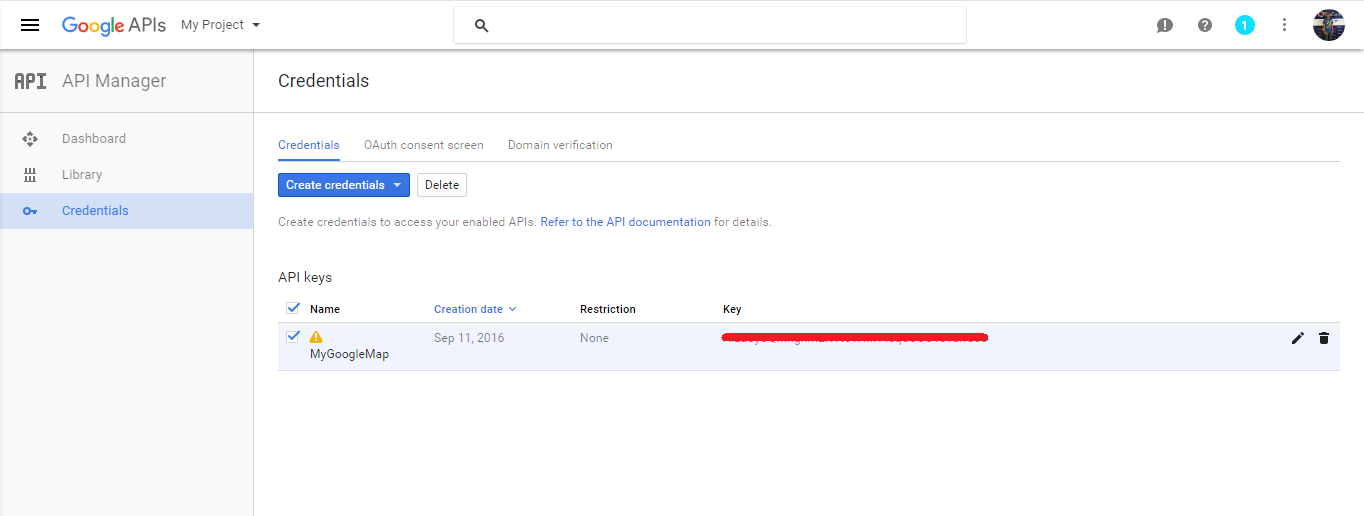Click the API Manager logo icon
This screenshot has width=1364, height=516.
(30, 81)
